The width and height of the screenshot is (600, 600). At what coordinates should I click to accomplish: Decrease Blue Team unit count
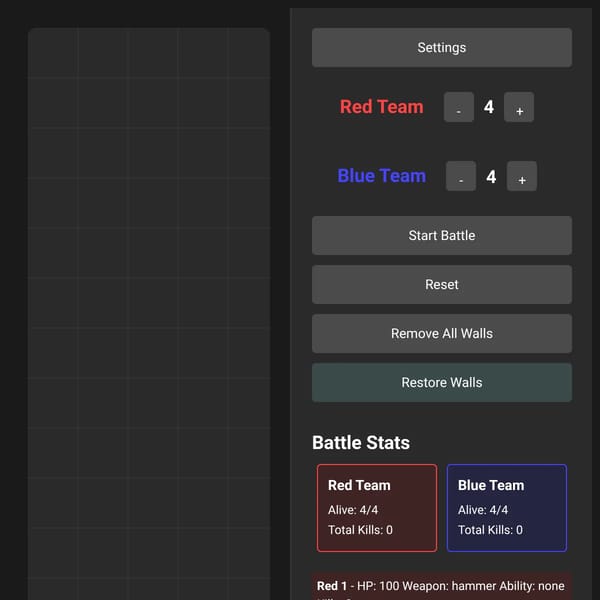pos(461,176)
